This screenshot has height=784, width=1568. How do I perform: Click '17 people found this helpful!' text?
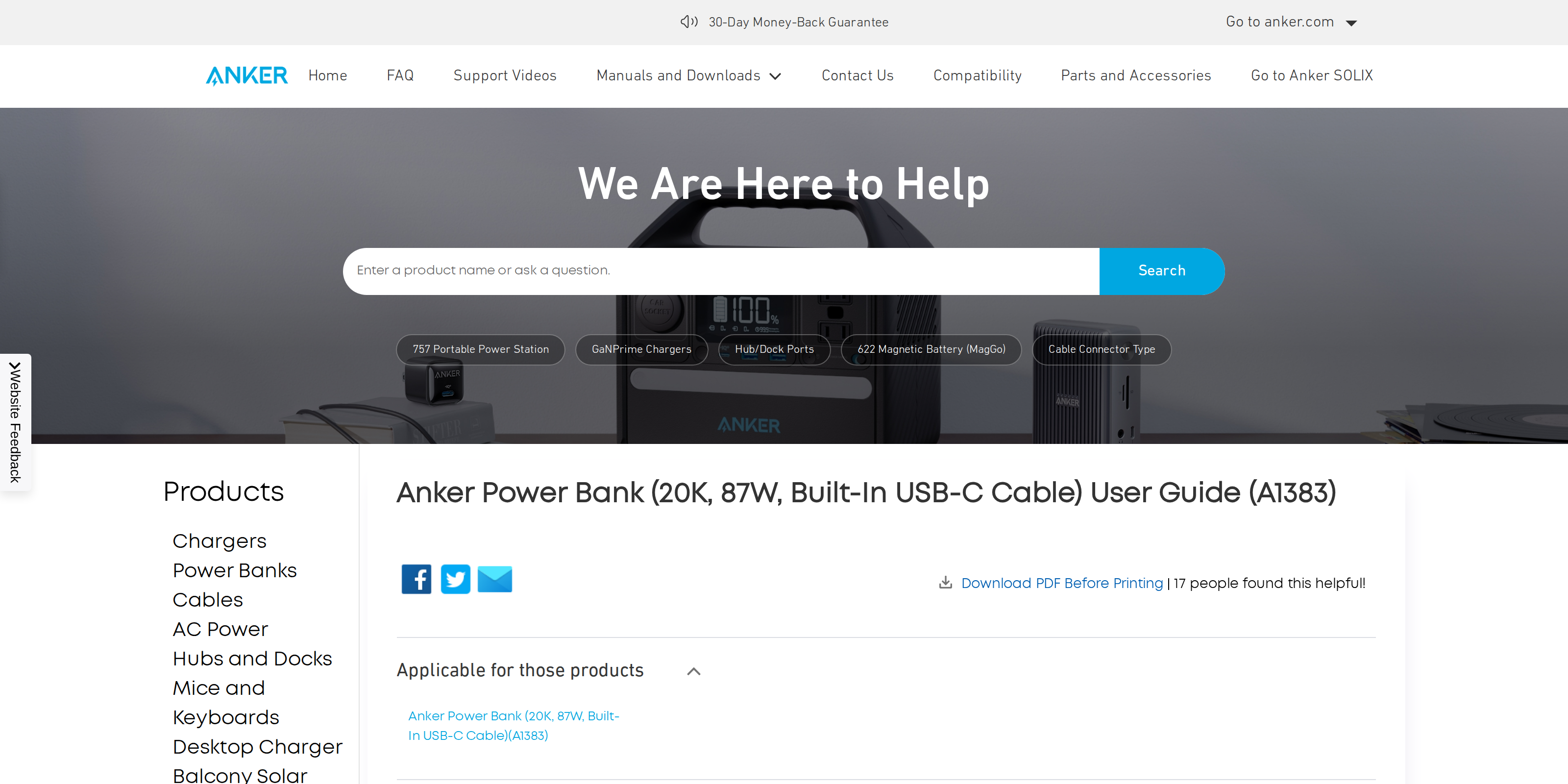tap(1269, 583)
